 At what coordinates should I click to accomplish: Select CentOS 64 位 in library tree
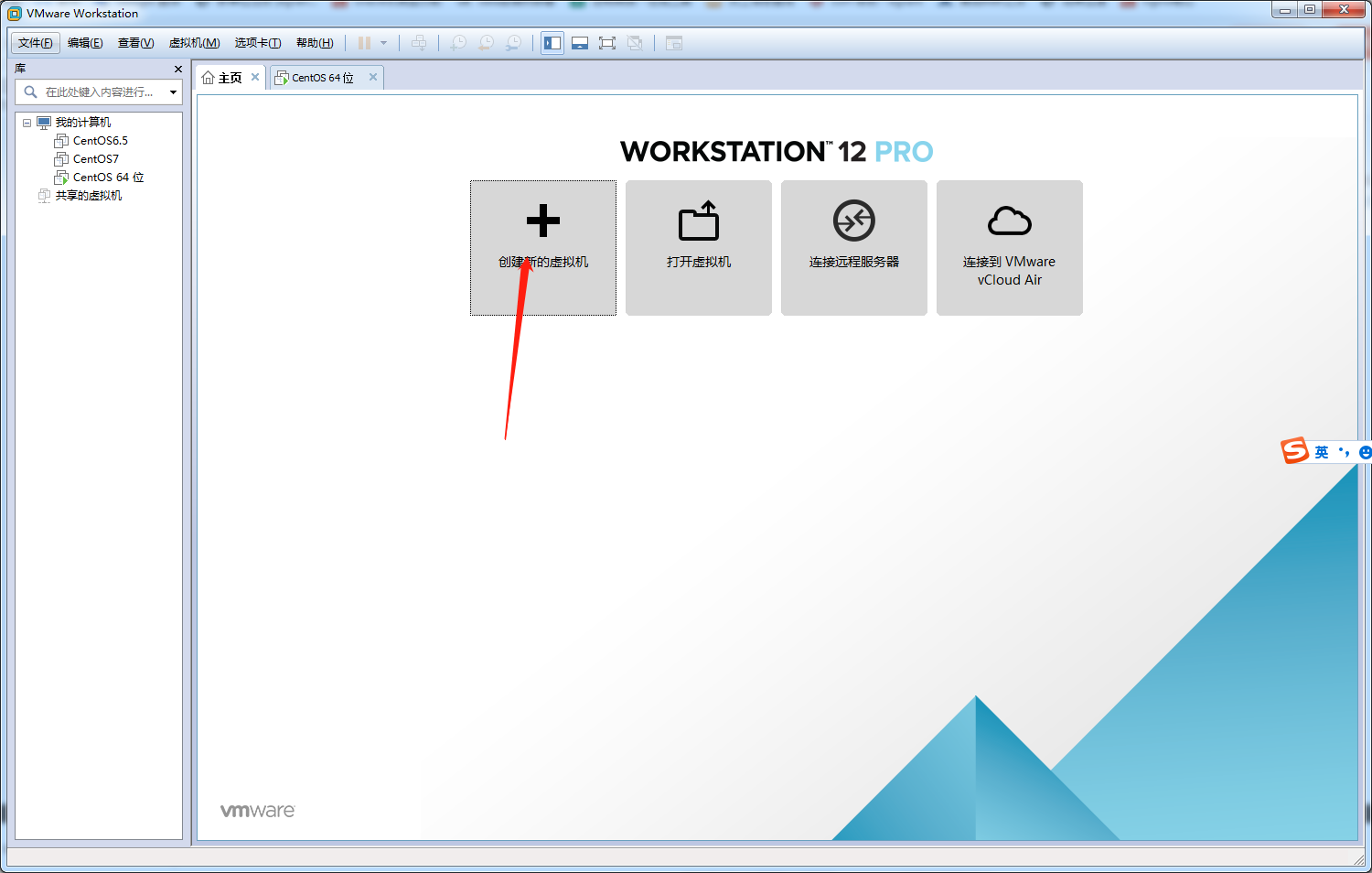point(108,178)
